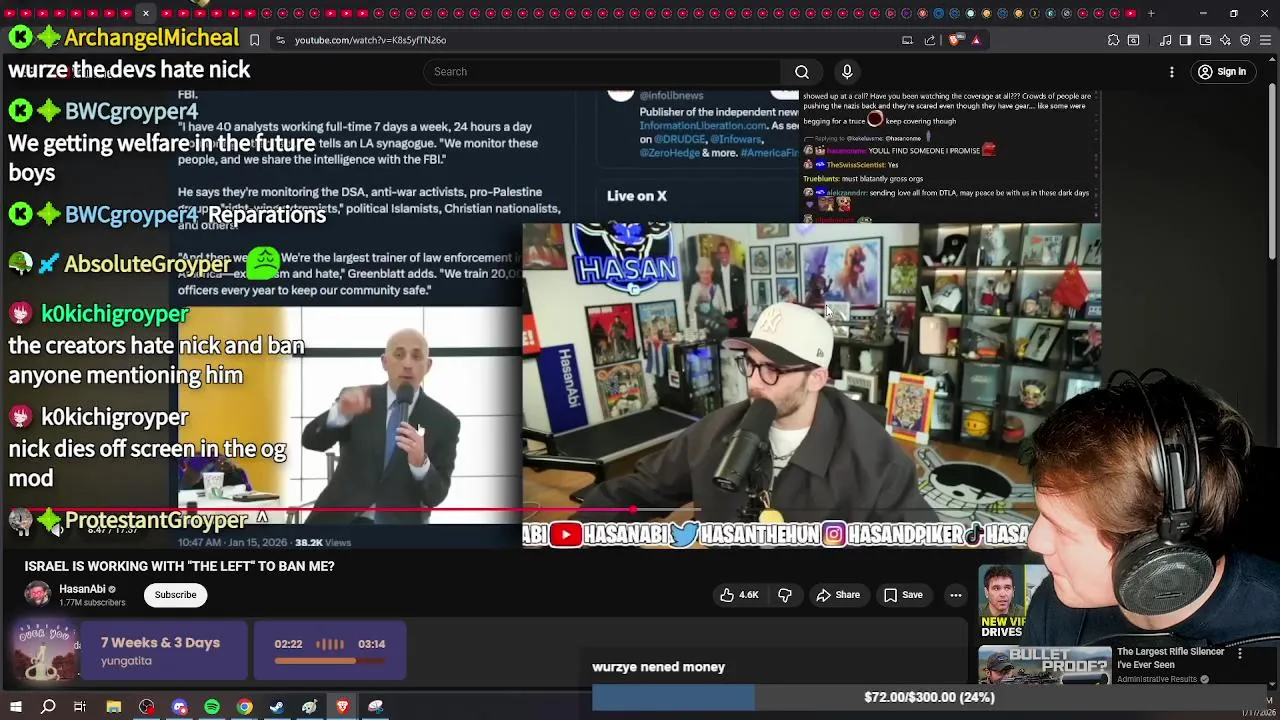
Task: Select the first browser tab
Action: pos(10,13)
